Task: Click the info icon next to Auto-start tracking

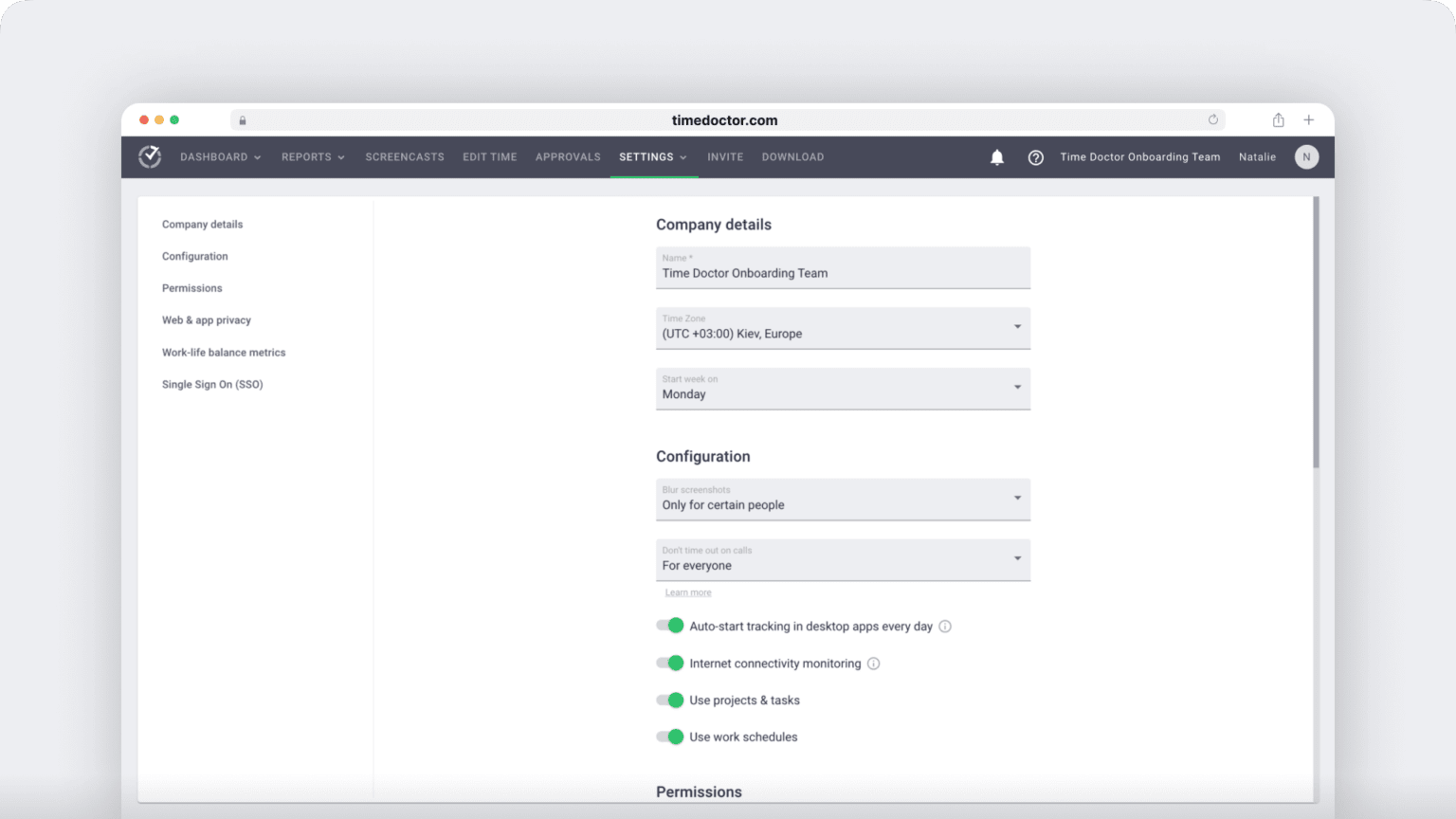Action: 945,626
